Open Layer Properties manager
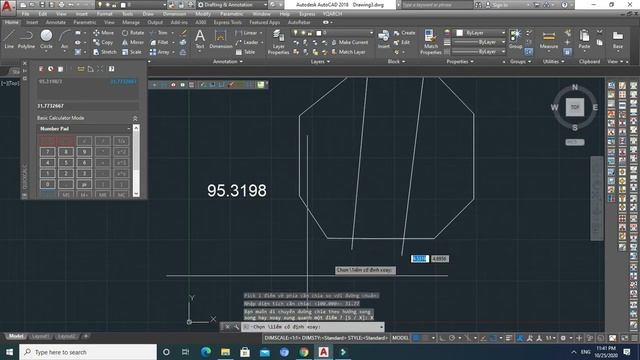Image resolution: width=640 pixels, height=360 pixels. click(x=278, y=42)
